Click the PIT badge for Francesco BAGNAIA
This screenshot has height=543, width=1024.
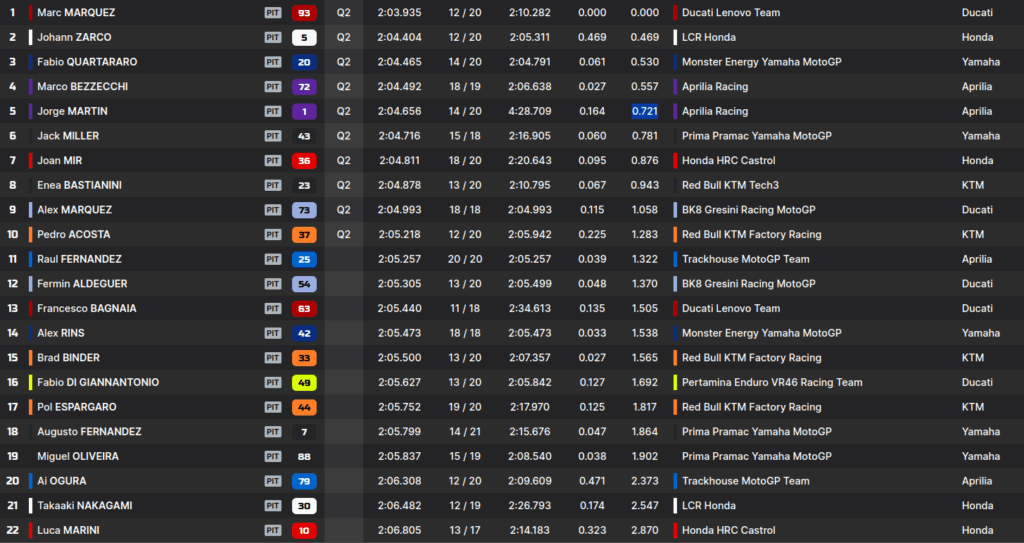(272, 308)
